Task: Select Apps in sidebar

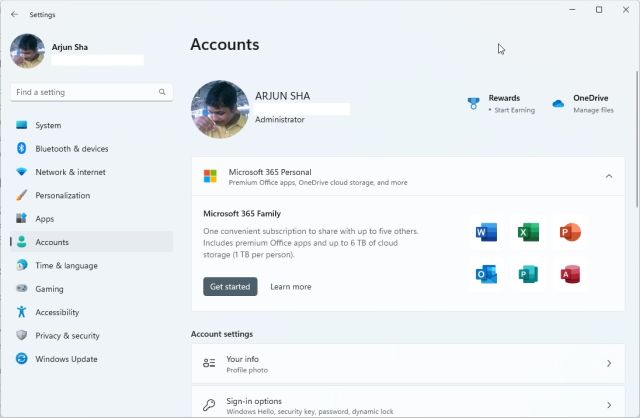Action: (x=92, y=218)
